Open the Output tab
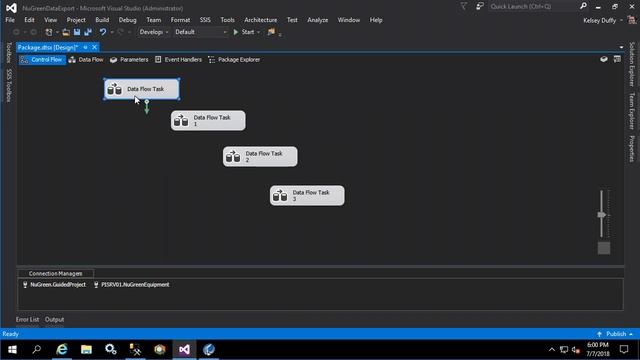The height and width of the screenshot is (360, 640). tap(54, 320)
